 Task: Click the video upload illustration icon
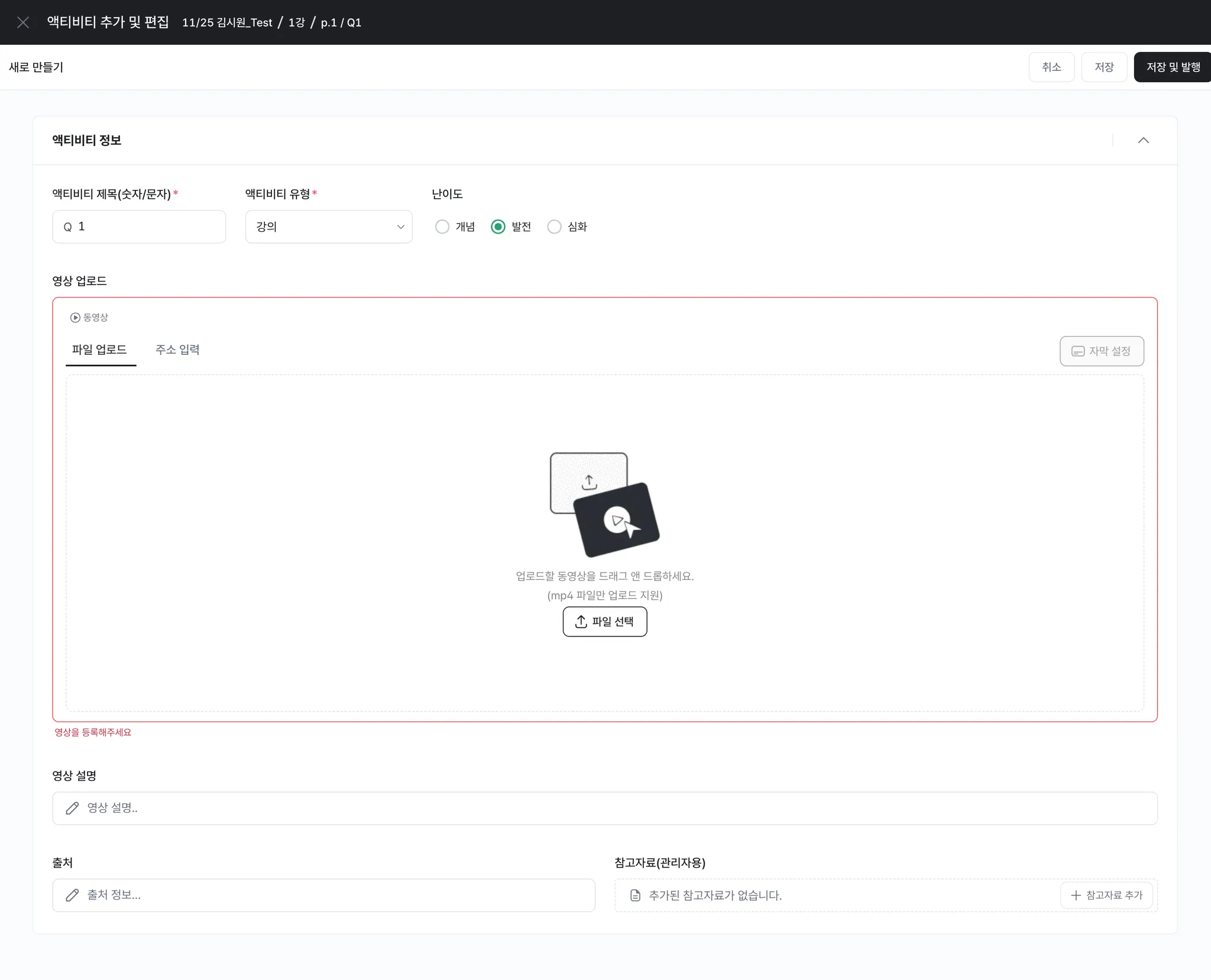pos(604,504)
